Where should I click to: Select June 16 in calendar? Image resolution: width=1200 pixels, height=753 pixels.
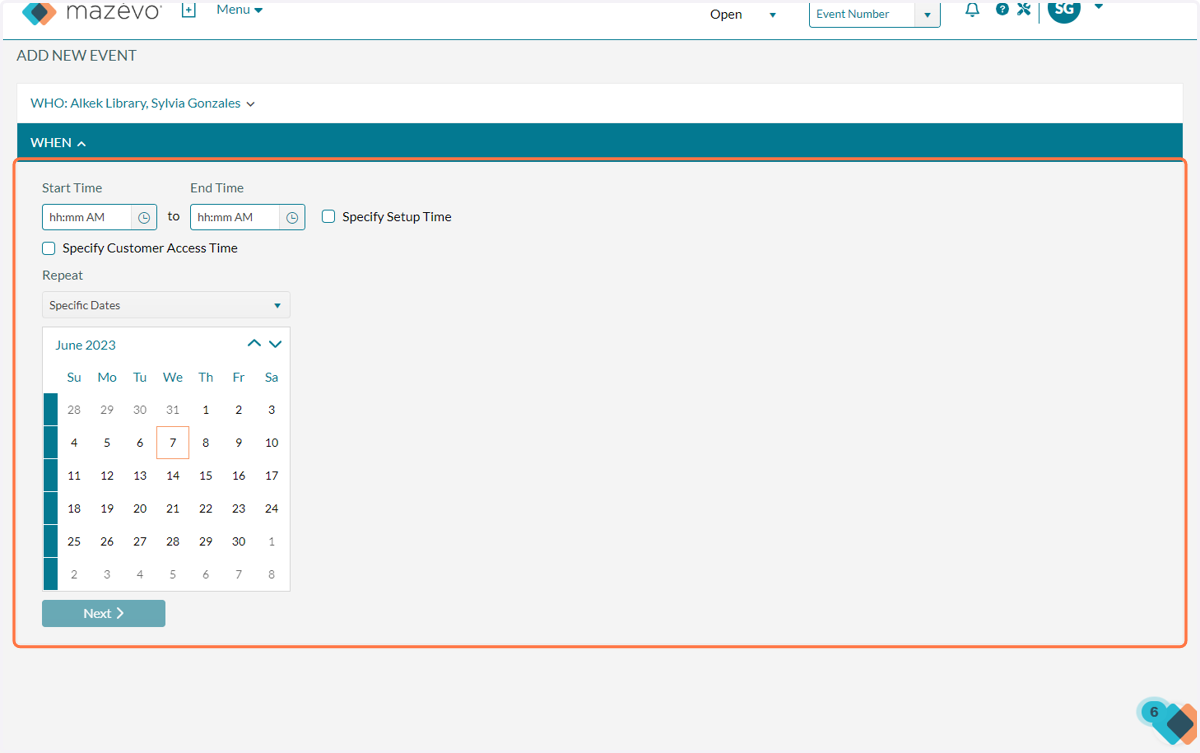coord(239,476)
